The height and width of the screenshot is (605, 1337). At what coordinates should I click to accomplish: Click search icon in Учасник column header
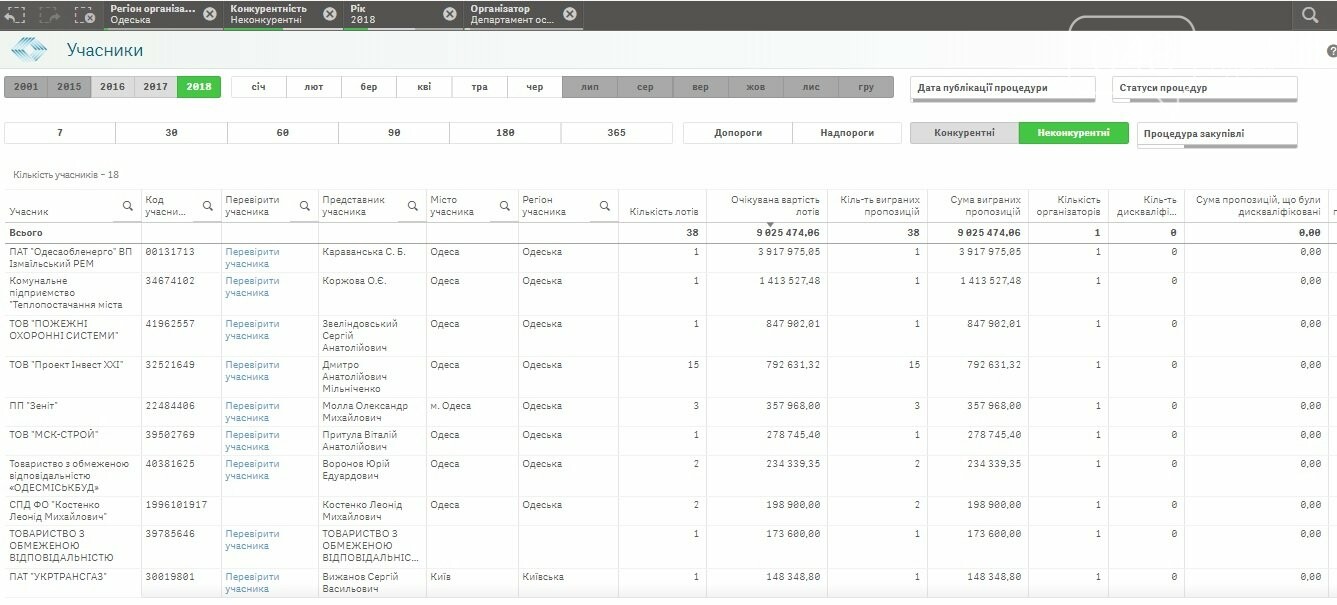click(128, 206)
